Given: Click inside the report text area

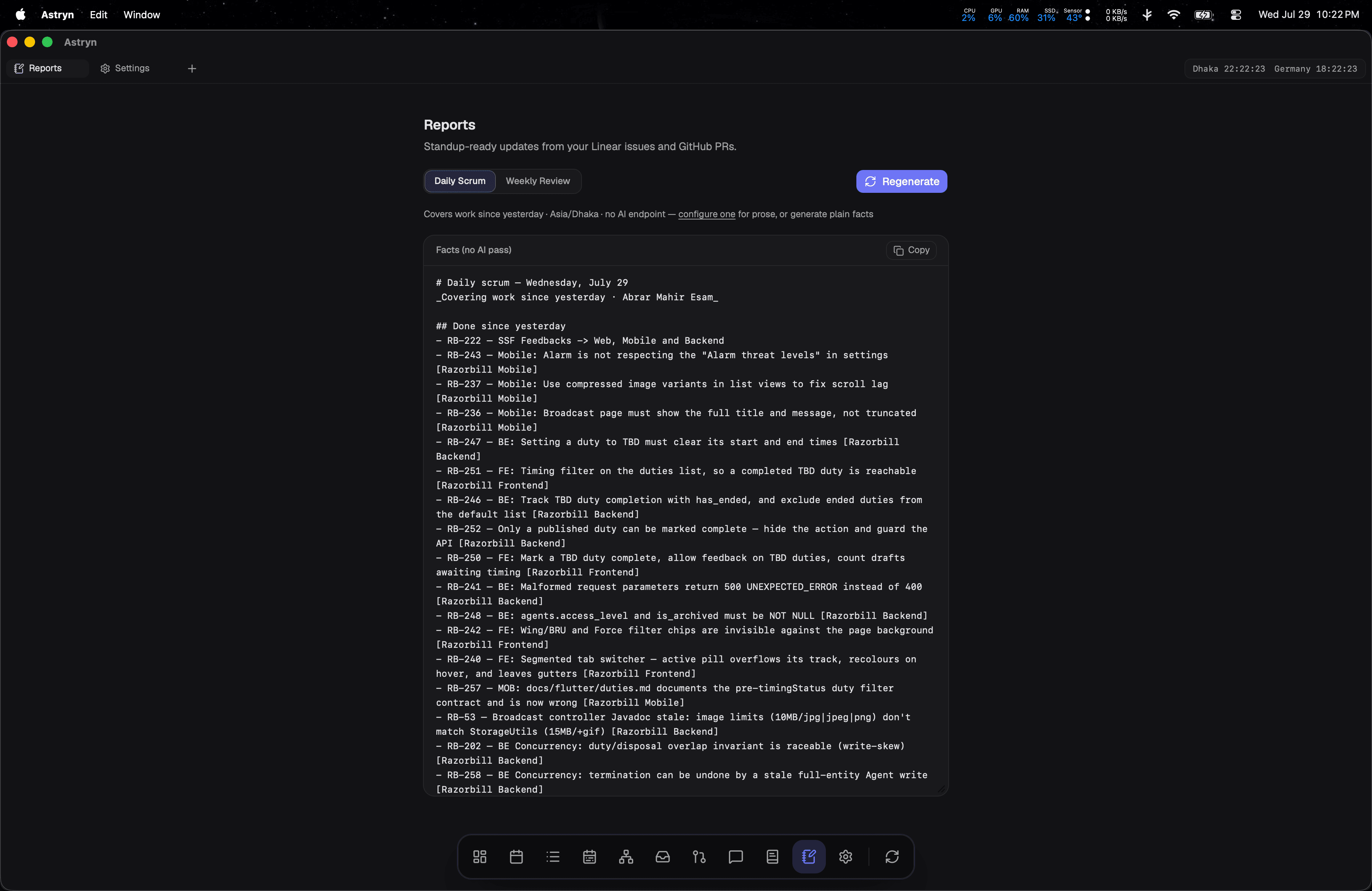Looking at the screenshot, I should 685,530.
